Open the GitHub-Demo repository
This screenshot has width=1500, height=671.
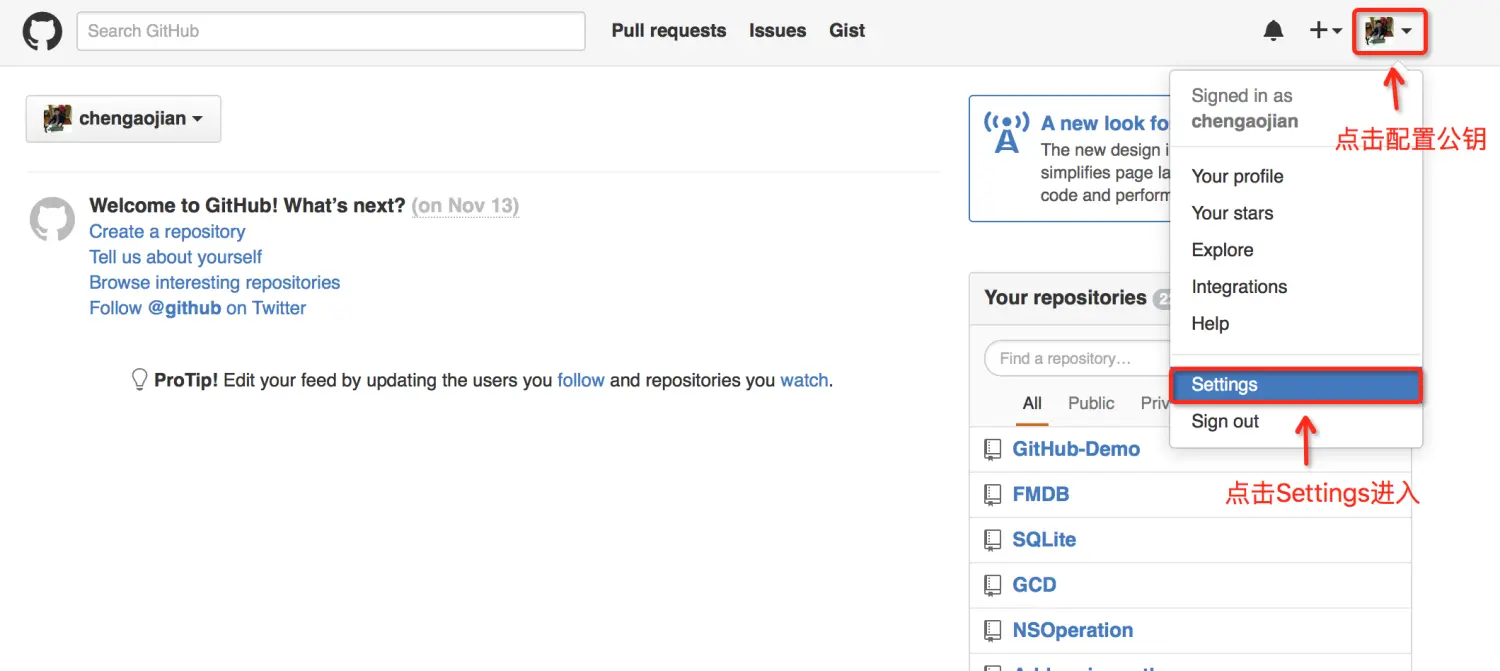pyautogui.click(x=1076, y=449)
